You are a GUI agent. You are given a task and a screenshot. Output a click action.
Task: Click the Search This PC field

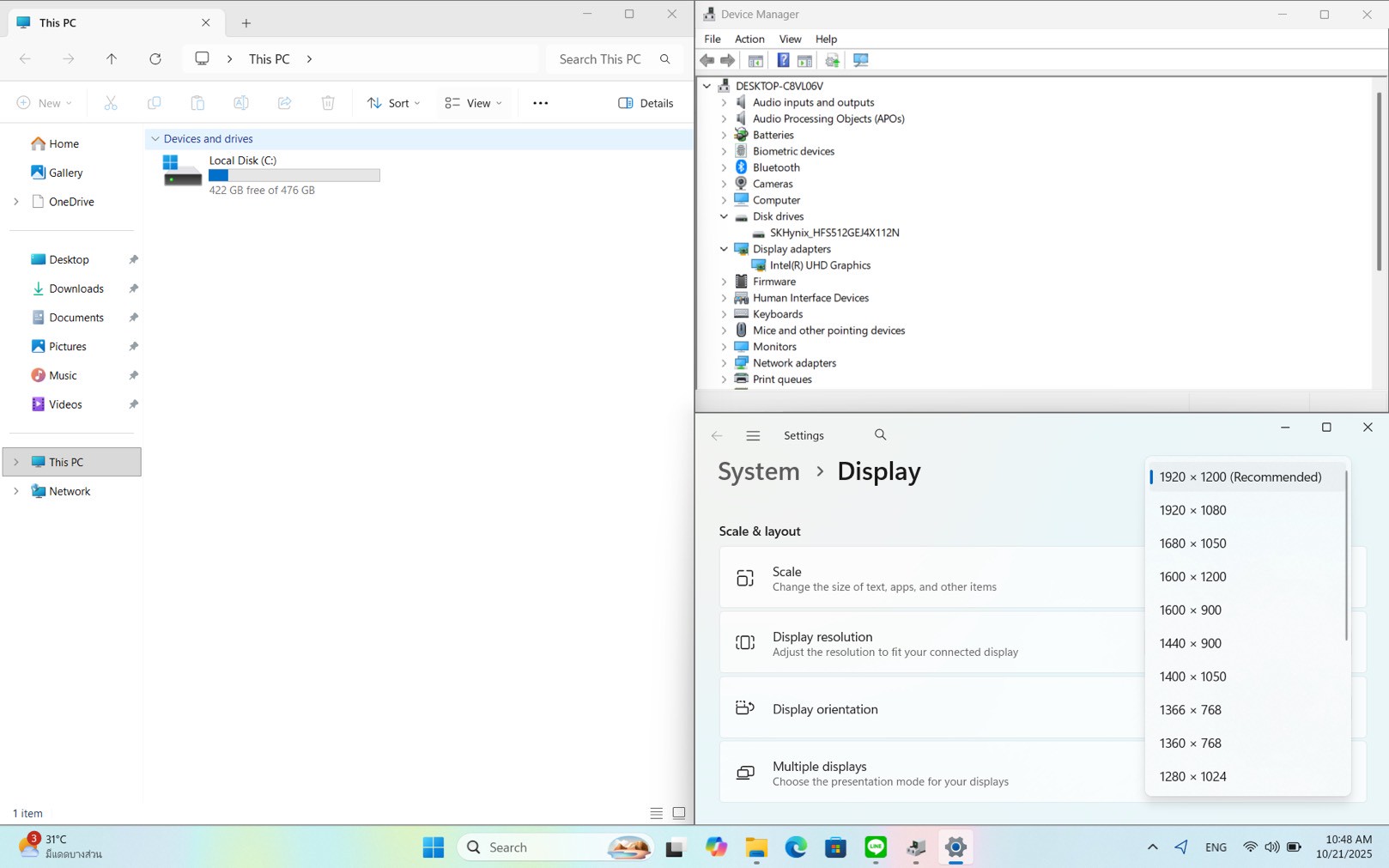click(x=600, y=59)
